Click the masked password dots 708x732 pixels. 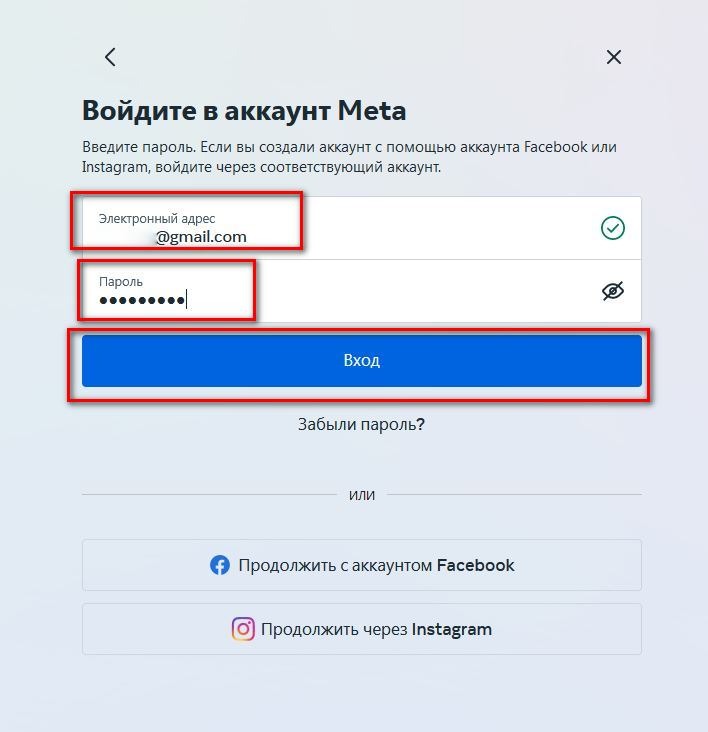coord(142,300)
